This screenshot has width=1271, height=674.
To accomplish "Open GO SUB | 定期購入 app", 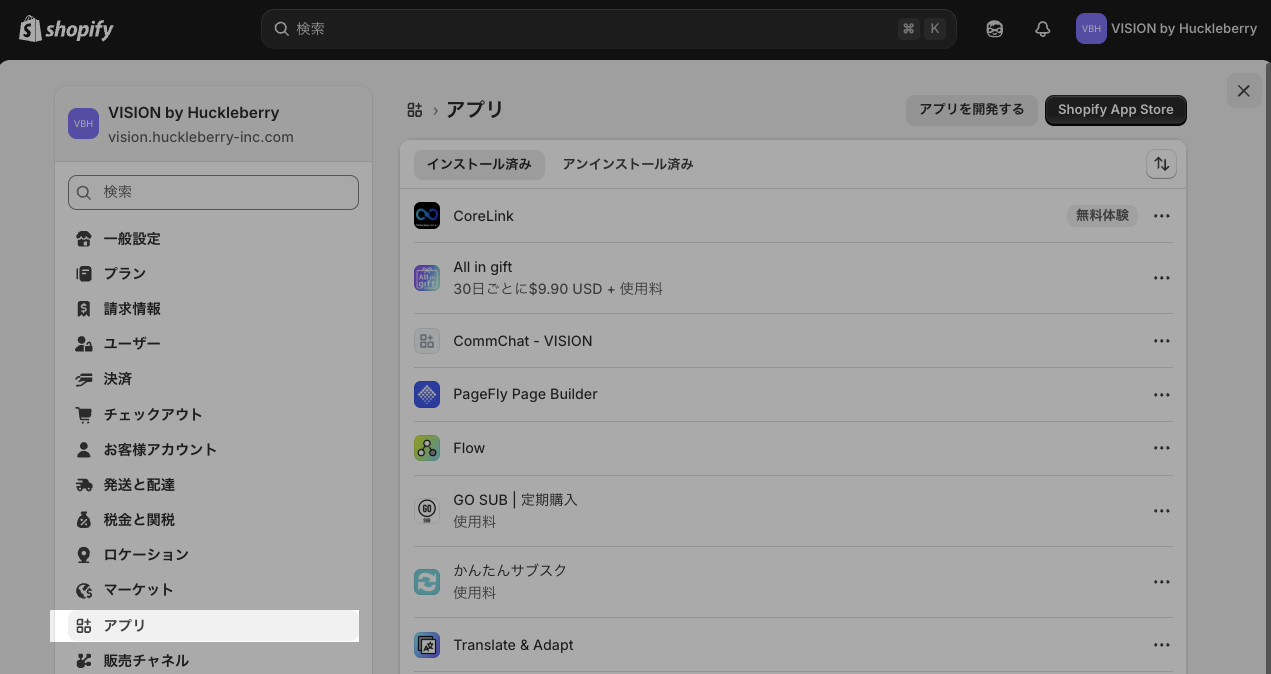I will click(793, 511).
